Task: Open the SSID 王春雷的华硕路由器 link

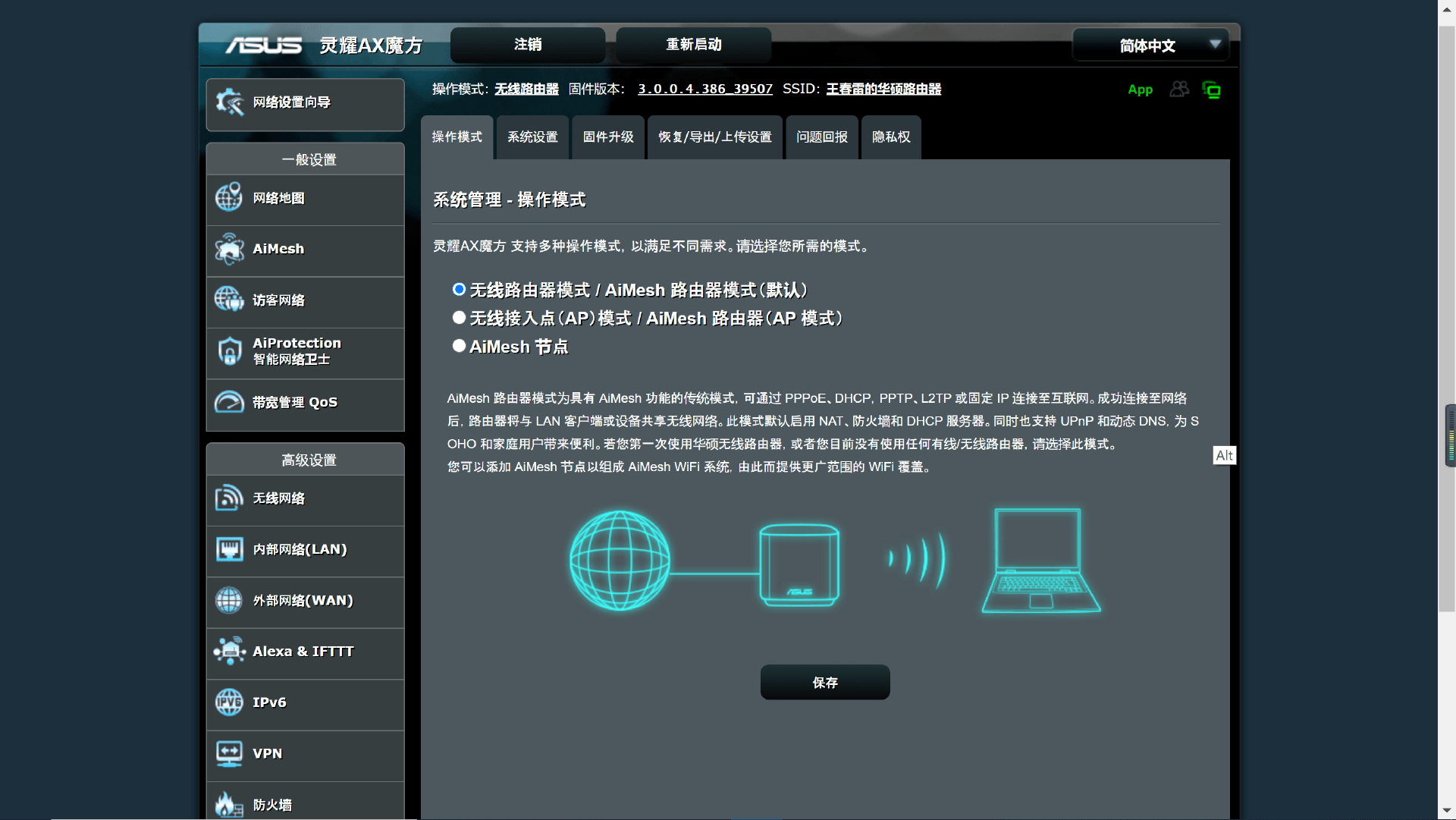Action: click(883, 89)
